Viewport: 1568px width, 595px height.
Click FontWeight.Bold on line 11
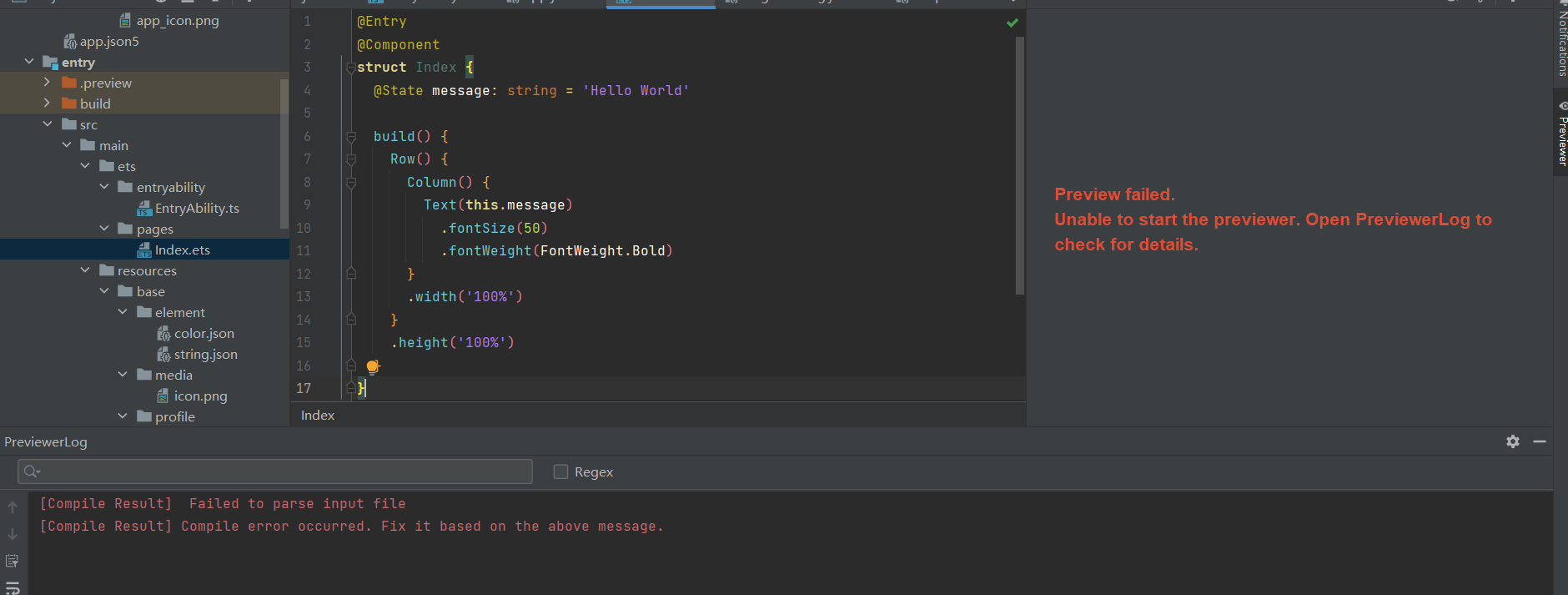[x=603, y=250]
